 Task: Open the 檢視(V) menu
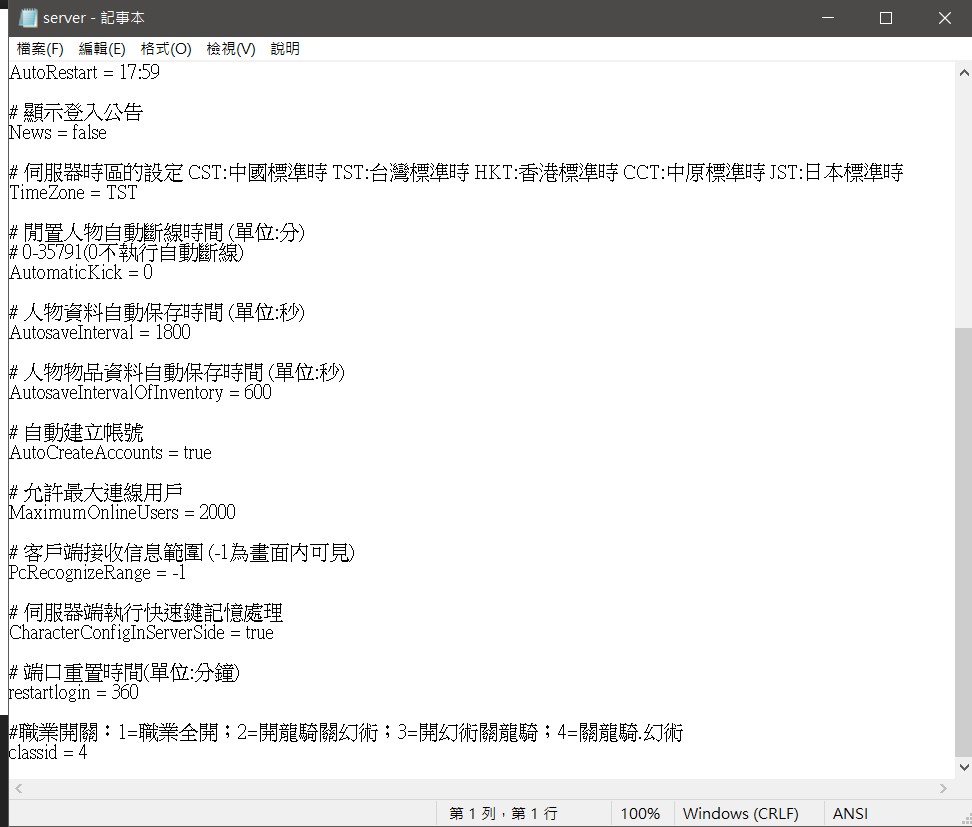[x=231, y=49]
